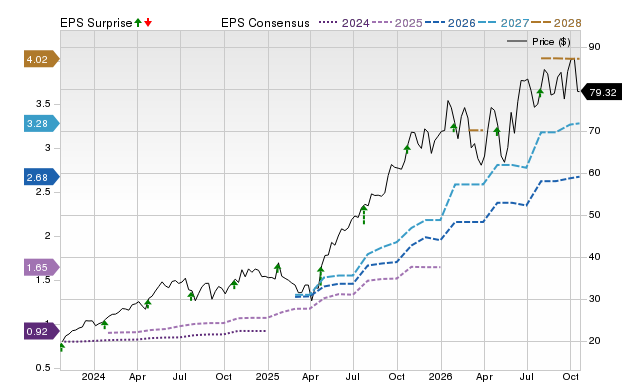Select the green surprise arrow after Apr 2026
The height and width of the screenshot is (382, 640).
(x=497, y=131)
